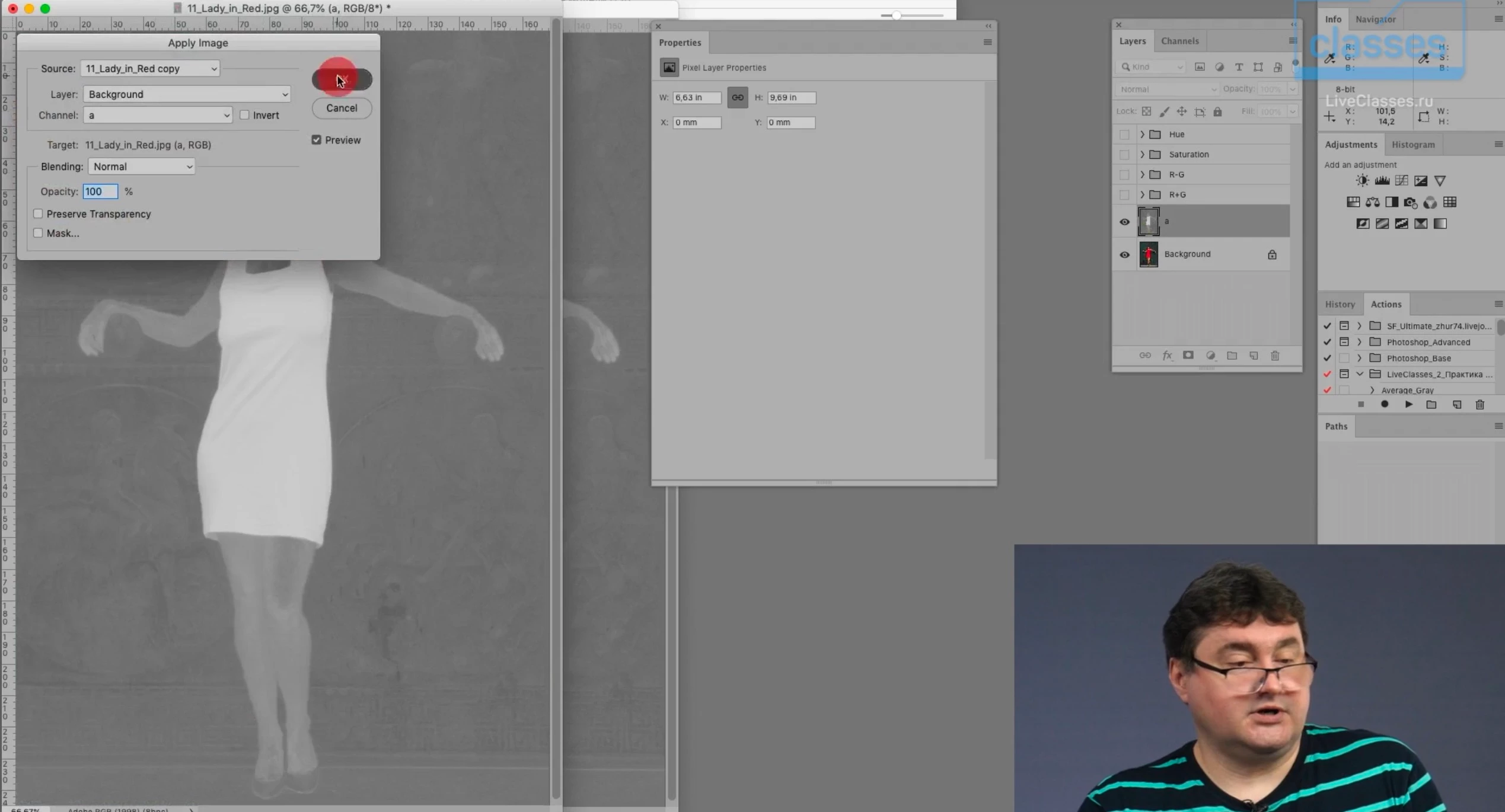Screen dimensions: 1505x812
Task: Expand the Saturation layer group
Action: [1142, 155]
